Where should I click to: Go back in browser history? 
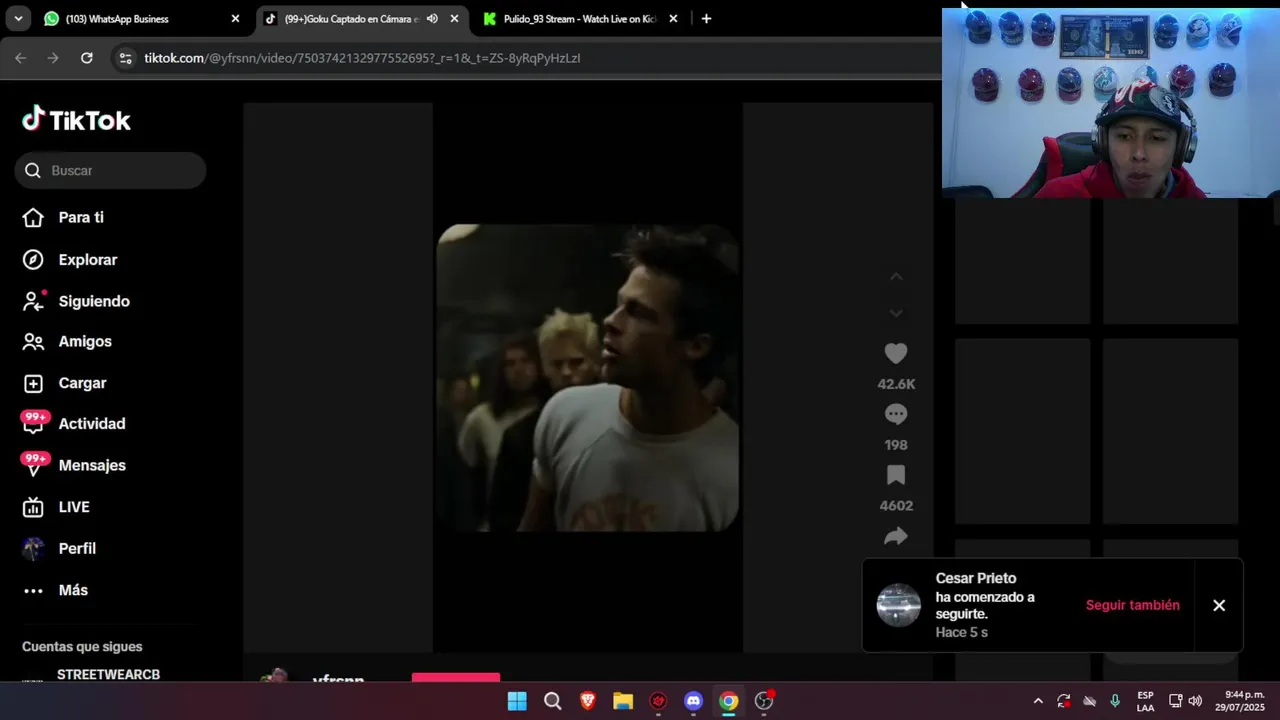[x=21, y=58]
